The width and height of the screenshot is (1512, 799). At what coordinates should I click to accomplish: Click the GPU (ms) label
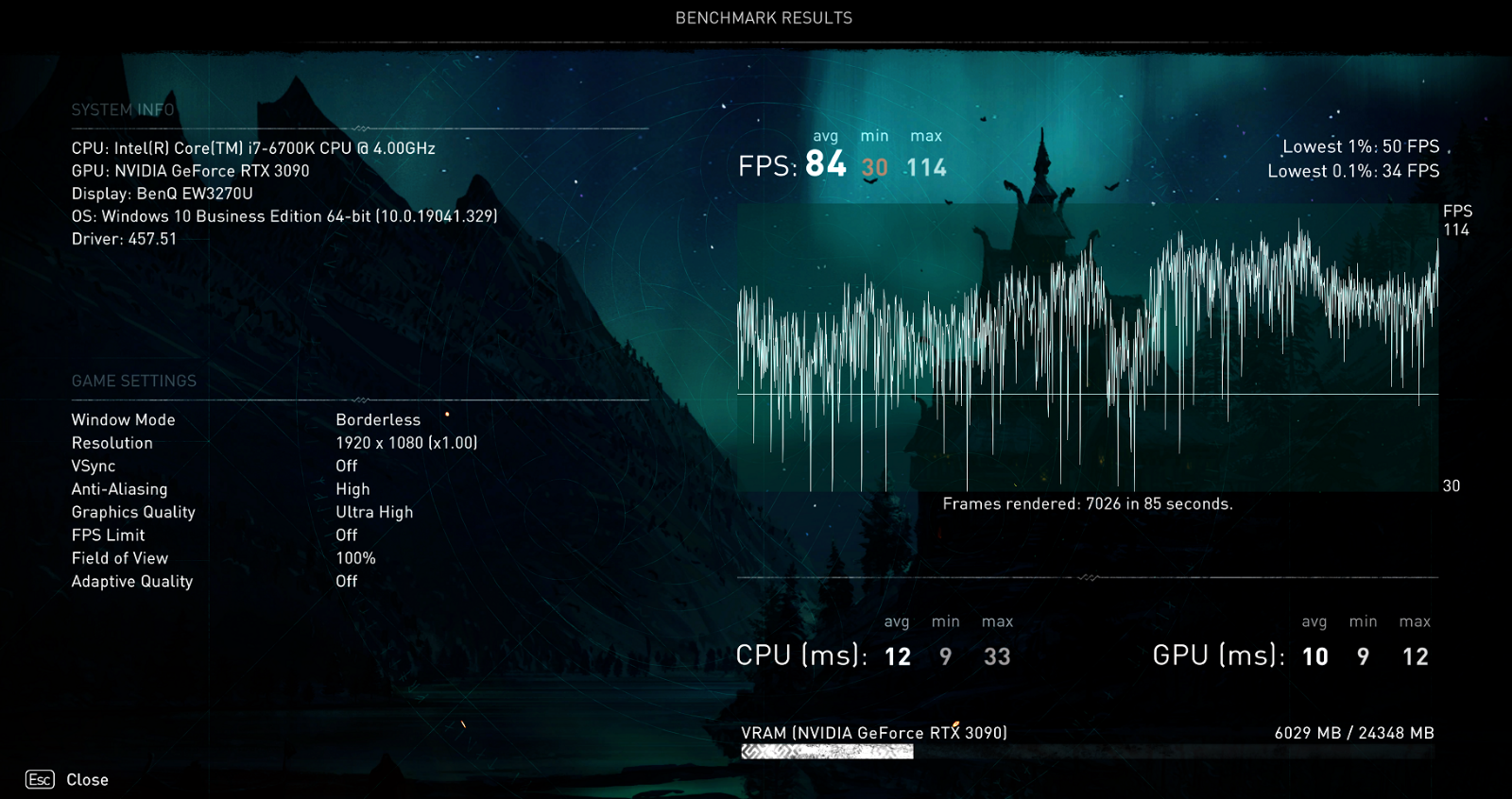click(1219, 655)
